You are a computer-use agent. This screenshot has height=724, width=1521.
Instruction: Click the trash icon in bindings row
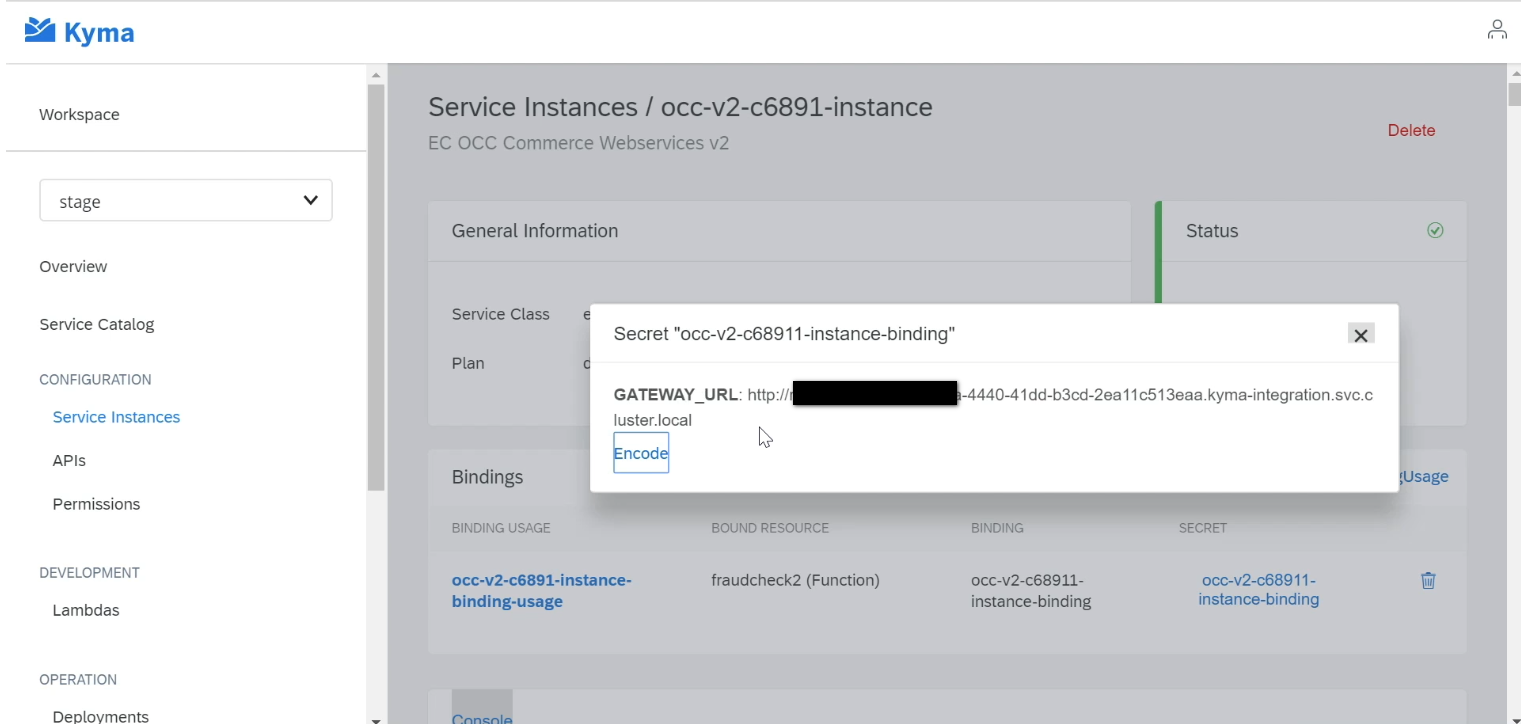click(x=1428, y=580)
